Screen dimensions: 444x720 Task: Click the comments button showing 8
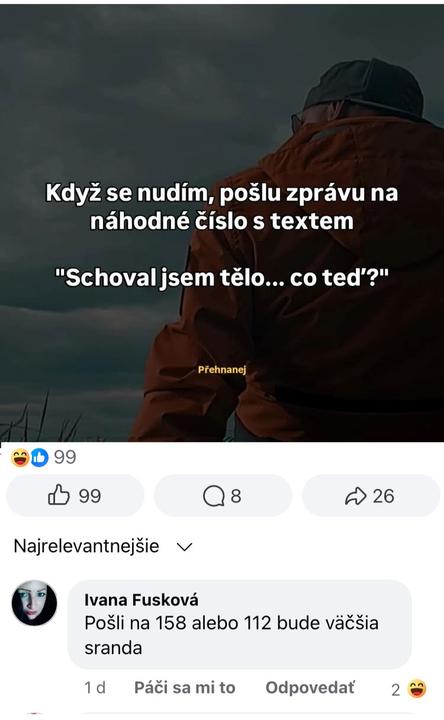[x=223, y=495]
